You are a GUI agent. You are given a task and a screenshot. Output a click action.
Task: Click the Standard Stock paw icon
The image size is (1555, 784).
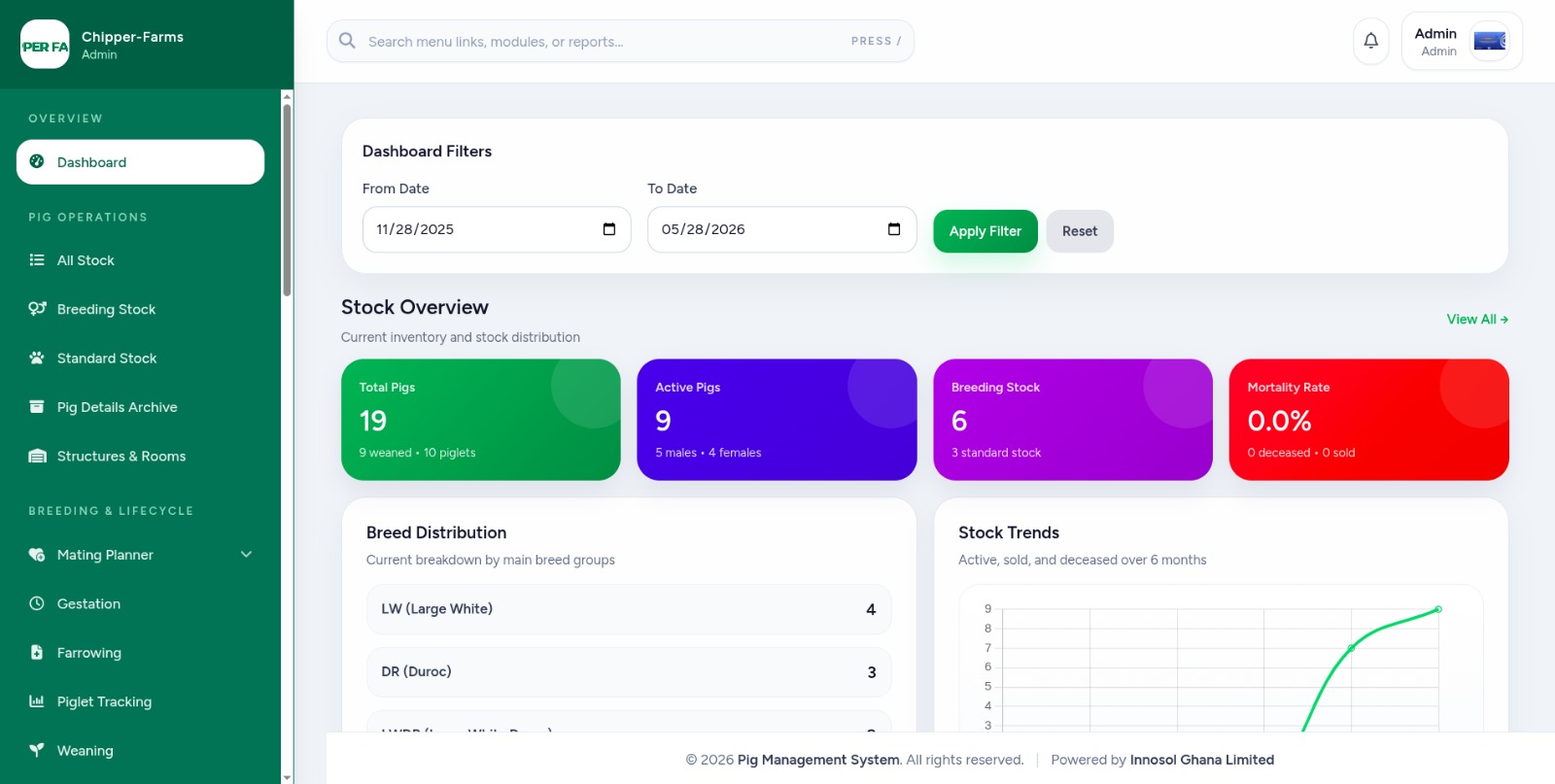(37, 358)
